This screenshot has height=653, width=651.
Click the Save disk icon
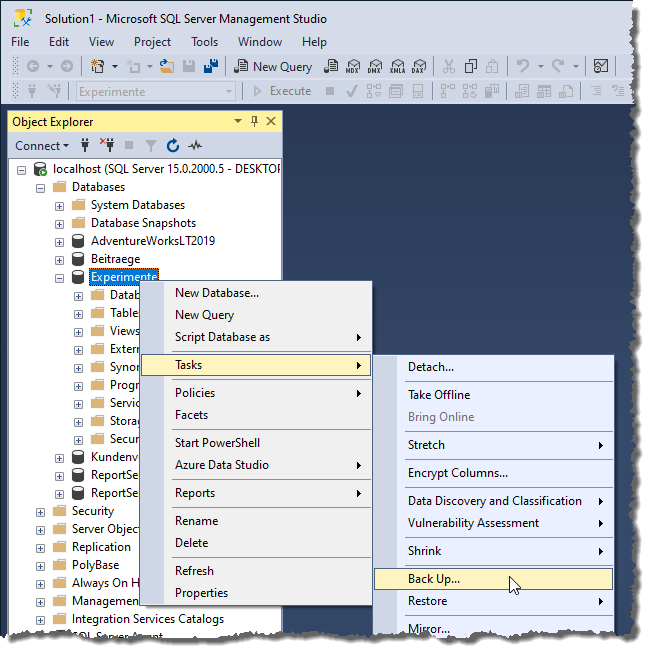(x=189, y=66)
